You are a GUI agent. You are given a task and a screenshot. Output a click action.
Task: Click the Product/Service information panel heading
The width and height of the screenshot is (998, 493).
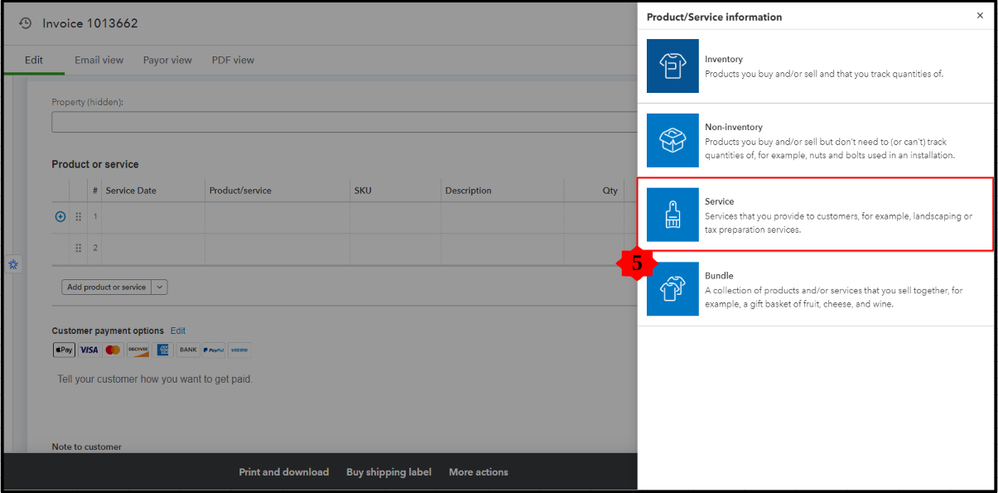point(714,17)
